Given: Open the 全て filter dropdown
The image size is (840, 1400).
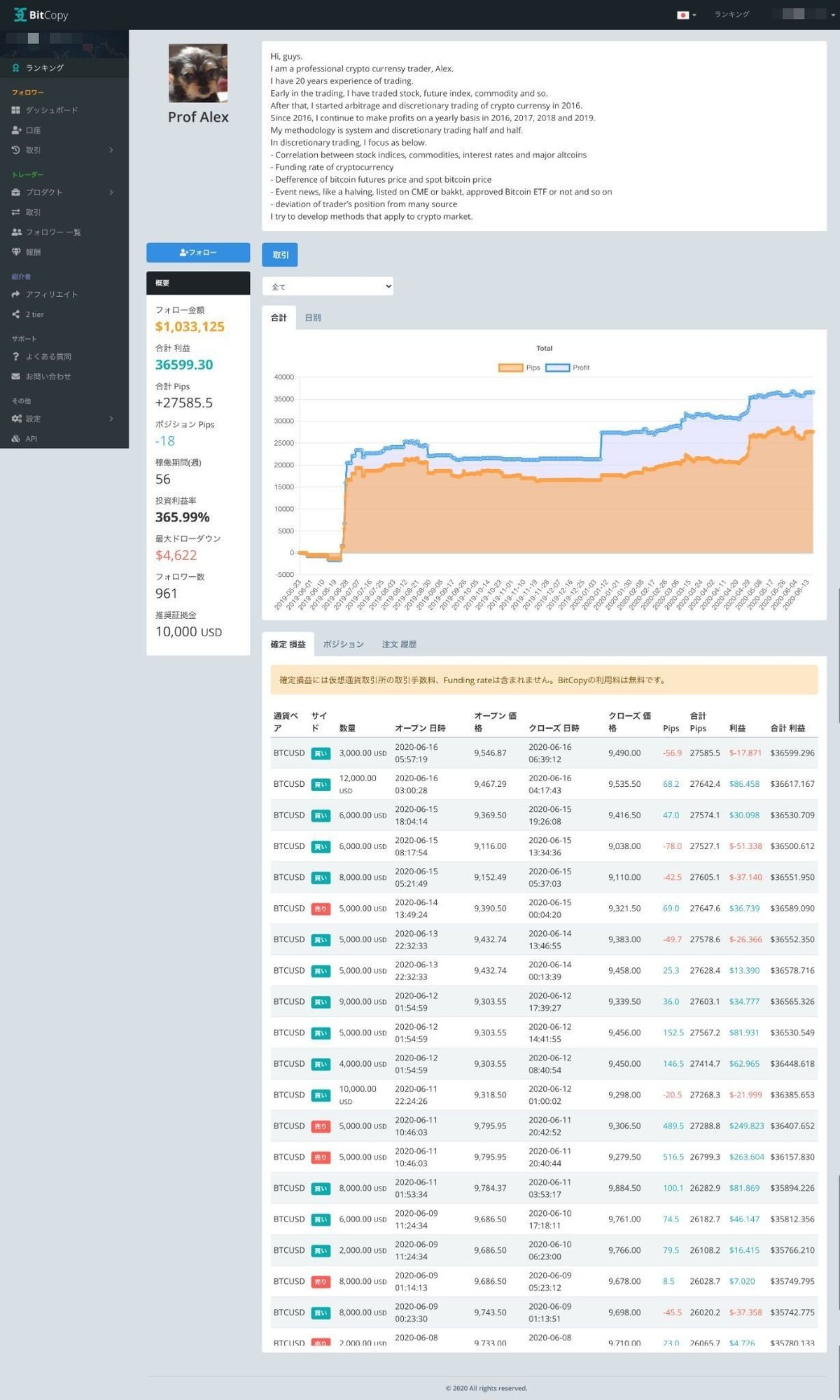Looking at the screenshot, I should (x=328, y=286).
